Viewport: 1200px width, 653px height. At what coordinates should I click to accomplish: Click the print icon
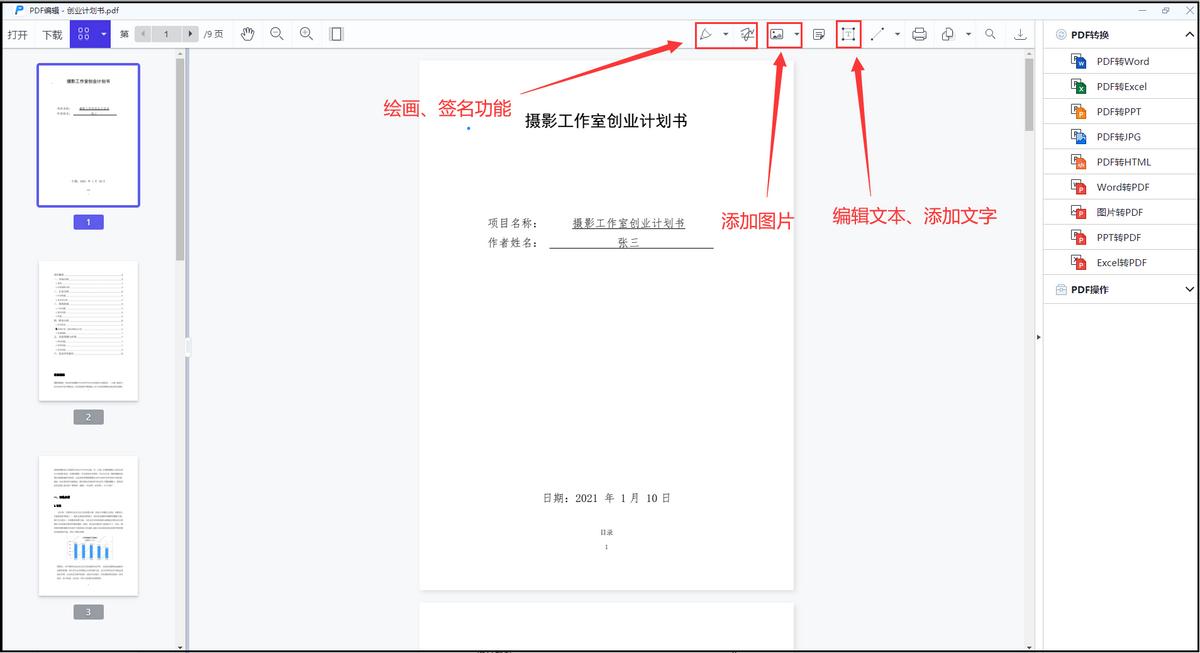(919, 34)
